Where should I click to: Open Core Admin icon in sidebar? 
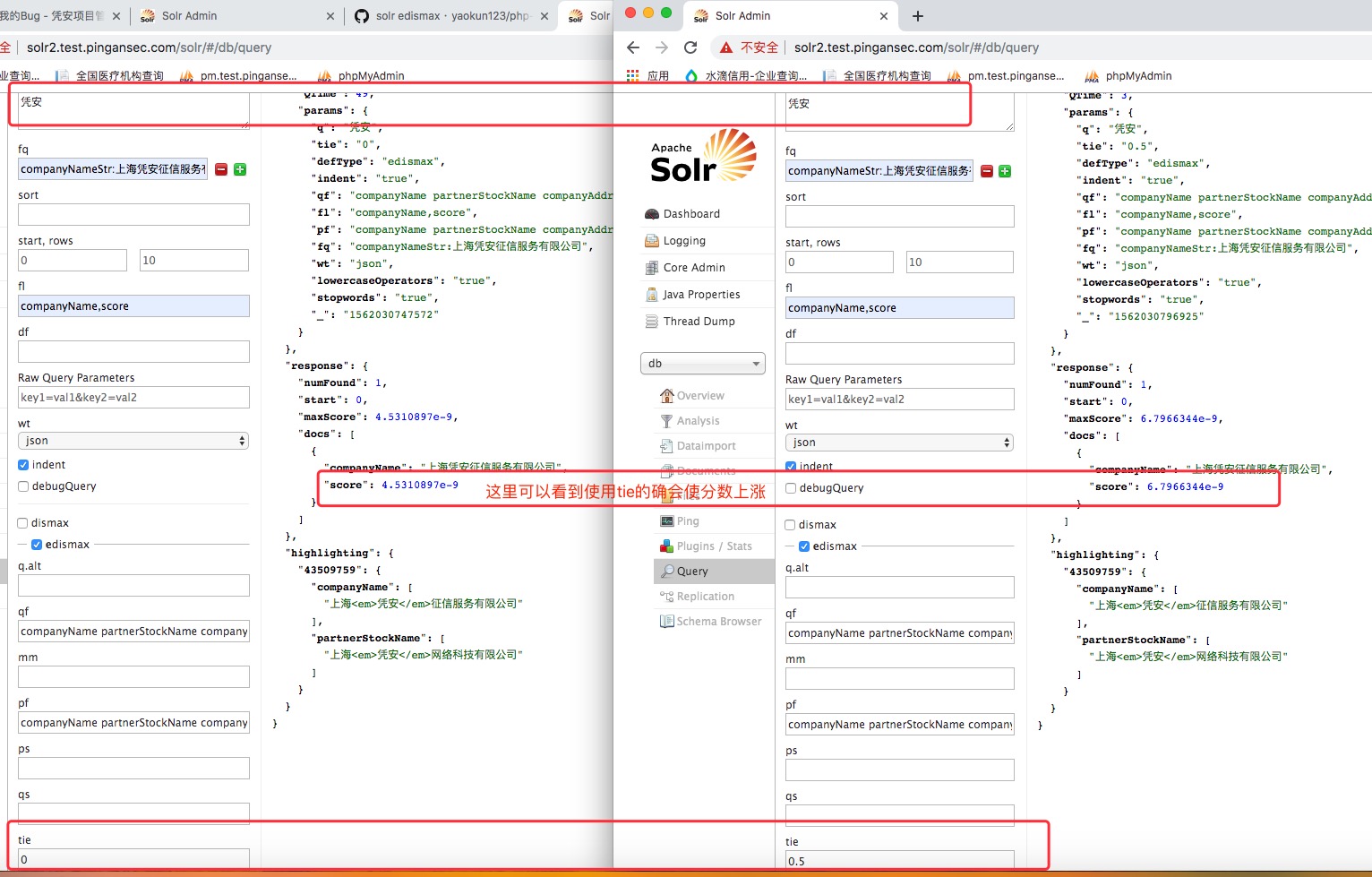(x=652, y=268)
